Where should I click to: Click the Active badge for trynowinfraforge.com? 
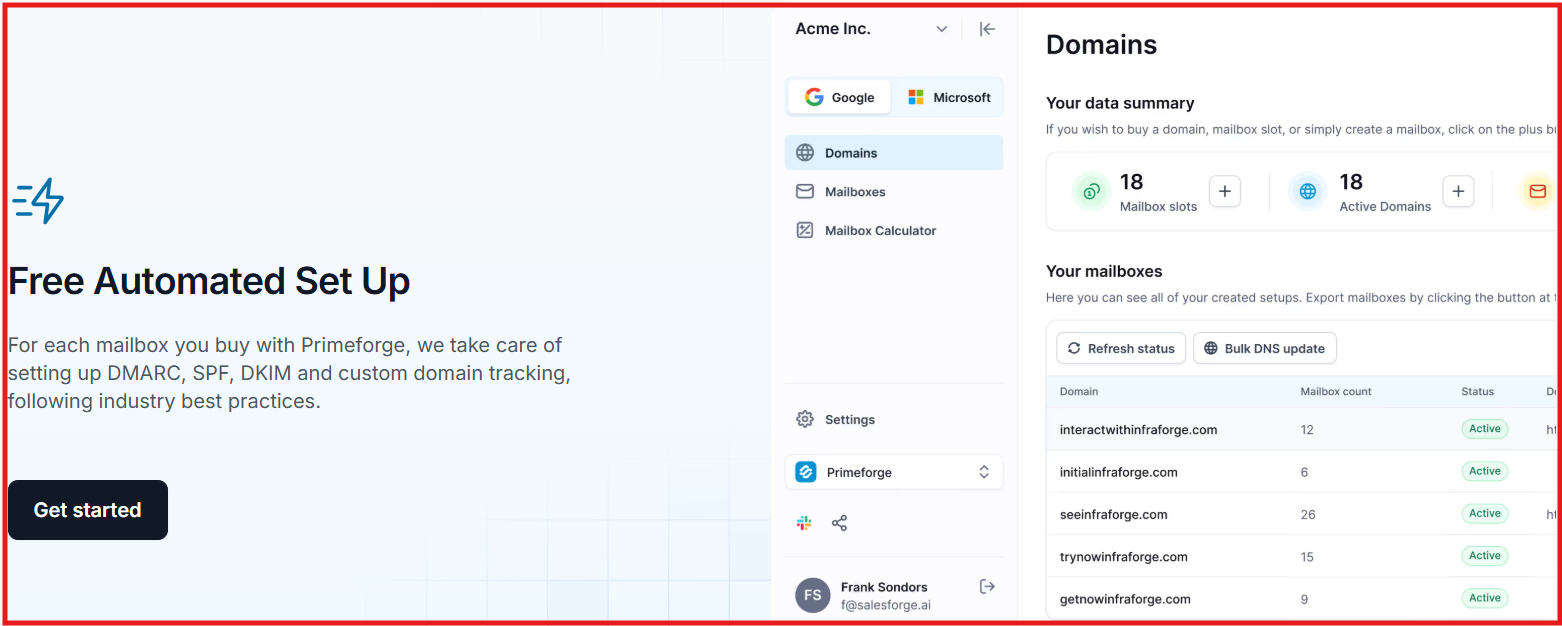pyautogui.click(x=1485, y=555)
